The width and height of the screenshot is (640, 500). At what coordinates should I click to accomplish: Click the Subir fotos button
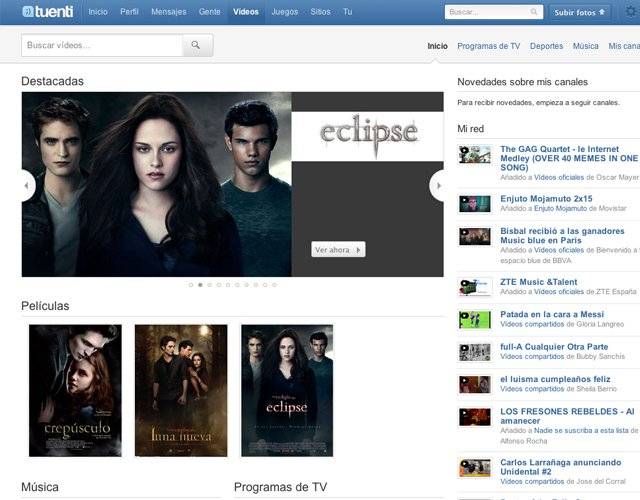579,12
